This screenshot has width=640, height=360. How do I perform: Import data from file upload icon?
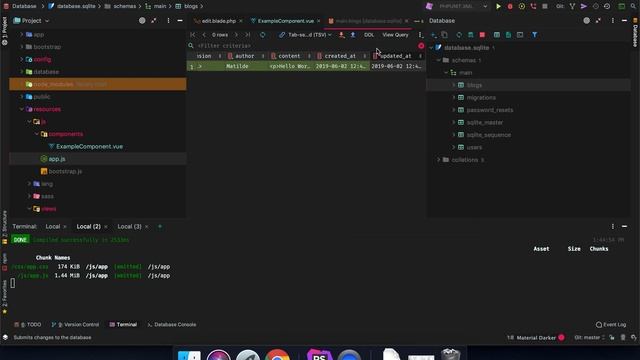coord(353,35)
